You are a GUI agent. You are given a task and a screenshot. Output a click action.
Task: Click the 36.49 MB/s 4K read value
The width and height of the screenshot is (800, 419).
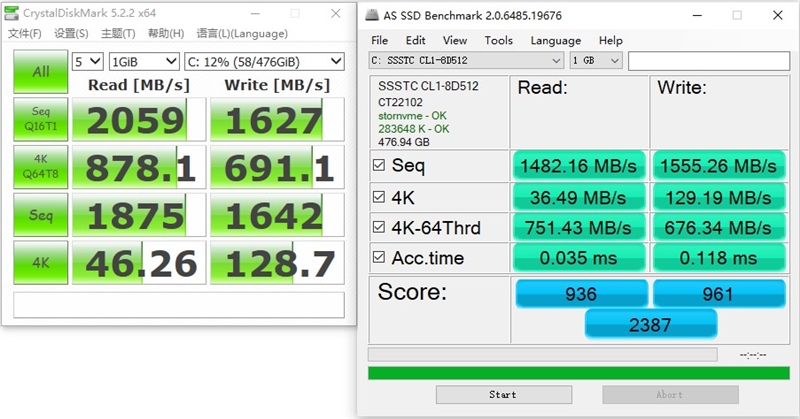coord(579,198)
